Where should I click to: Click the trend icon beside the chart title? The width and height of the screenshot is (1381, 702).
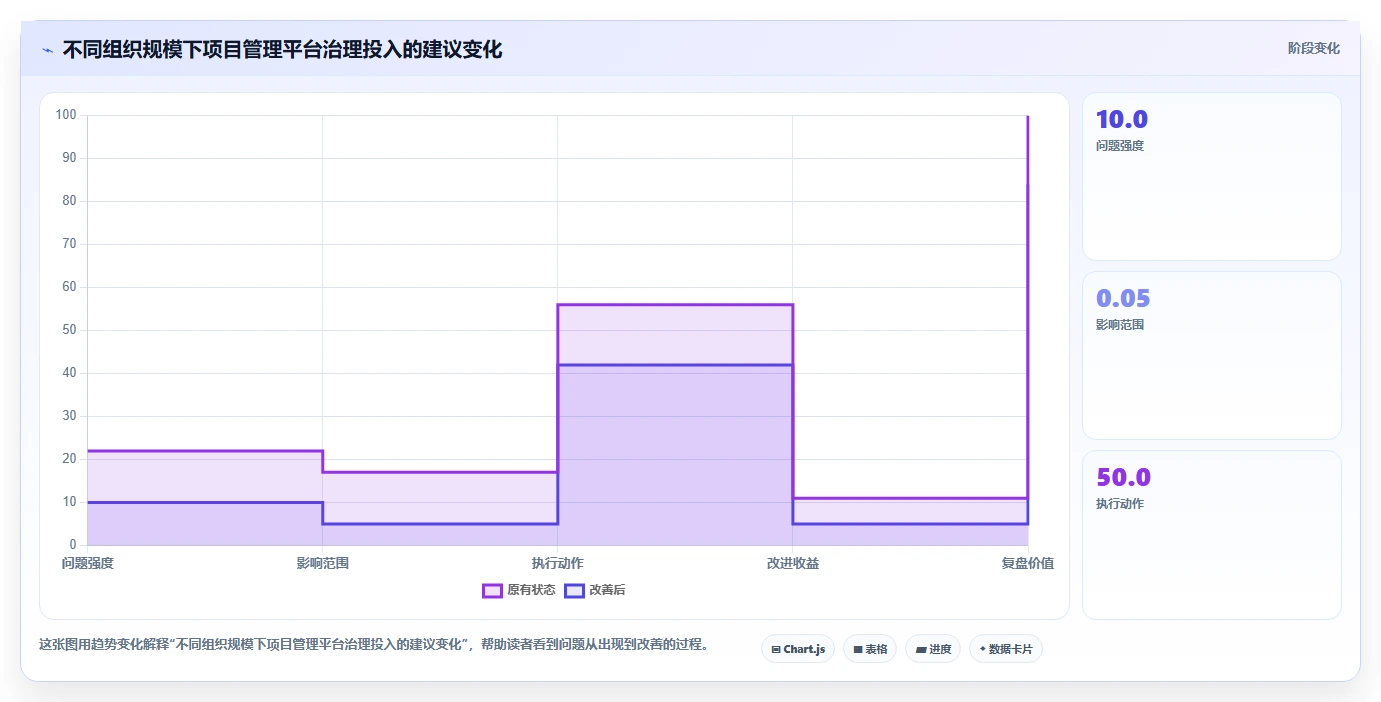coord(47,49)
